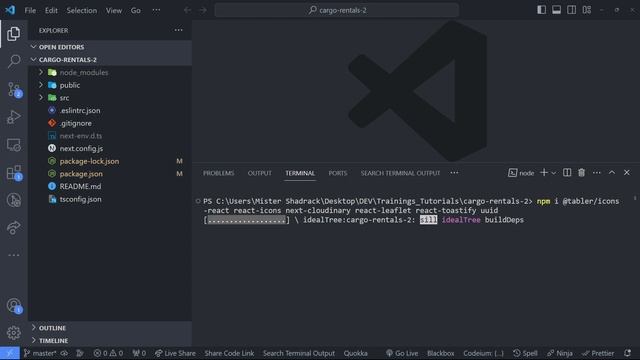Open next-env.d.ts file
Image resolution: width=640 pixels, height=360 pixels.
(110, 136)
